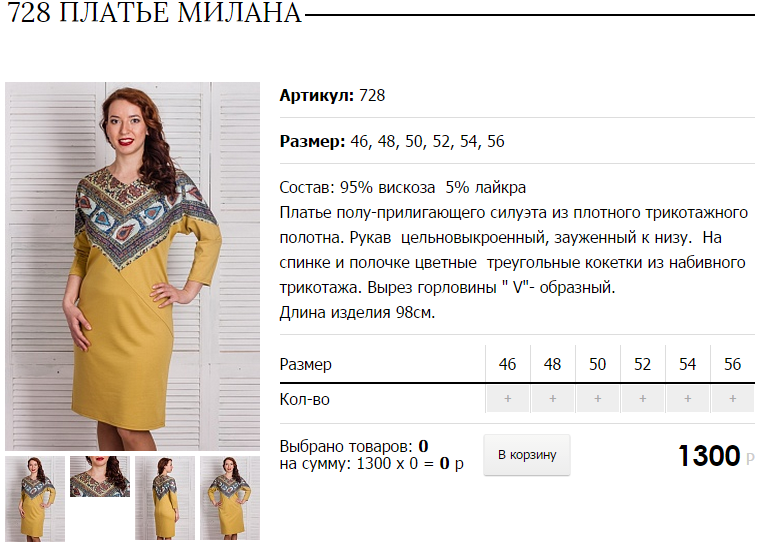
Task: Click size 46 column header
Action: point(507,364)
